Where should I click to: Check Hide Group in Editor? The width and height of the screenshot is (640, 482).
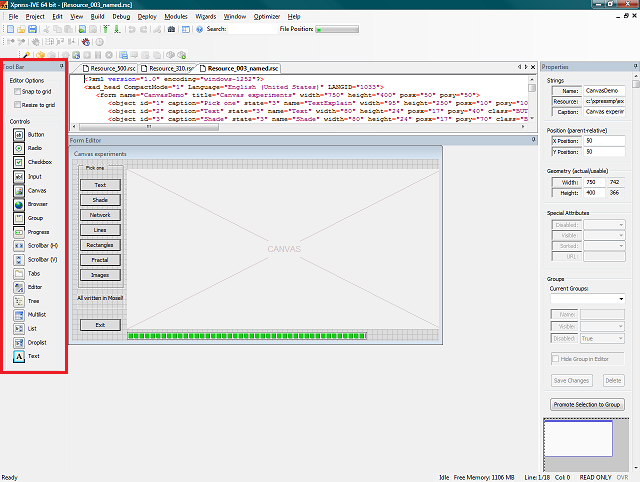click(556, 358)
